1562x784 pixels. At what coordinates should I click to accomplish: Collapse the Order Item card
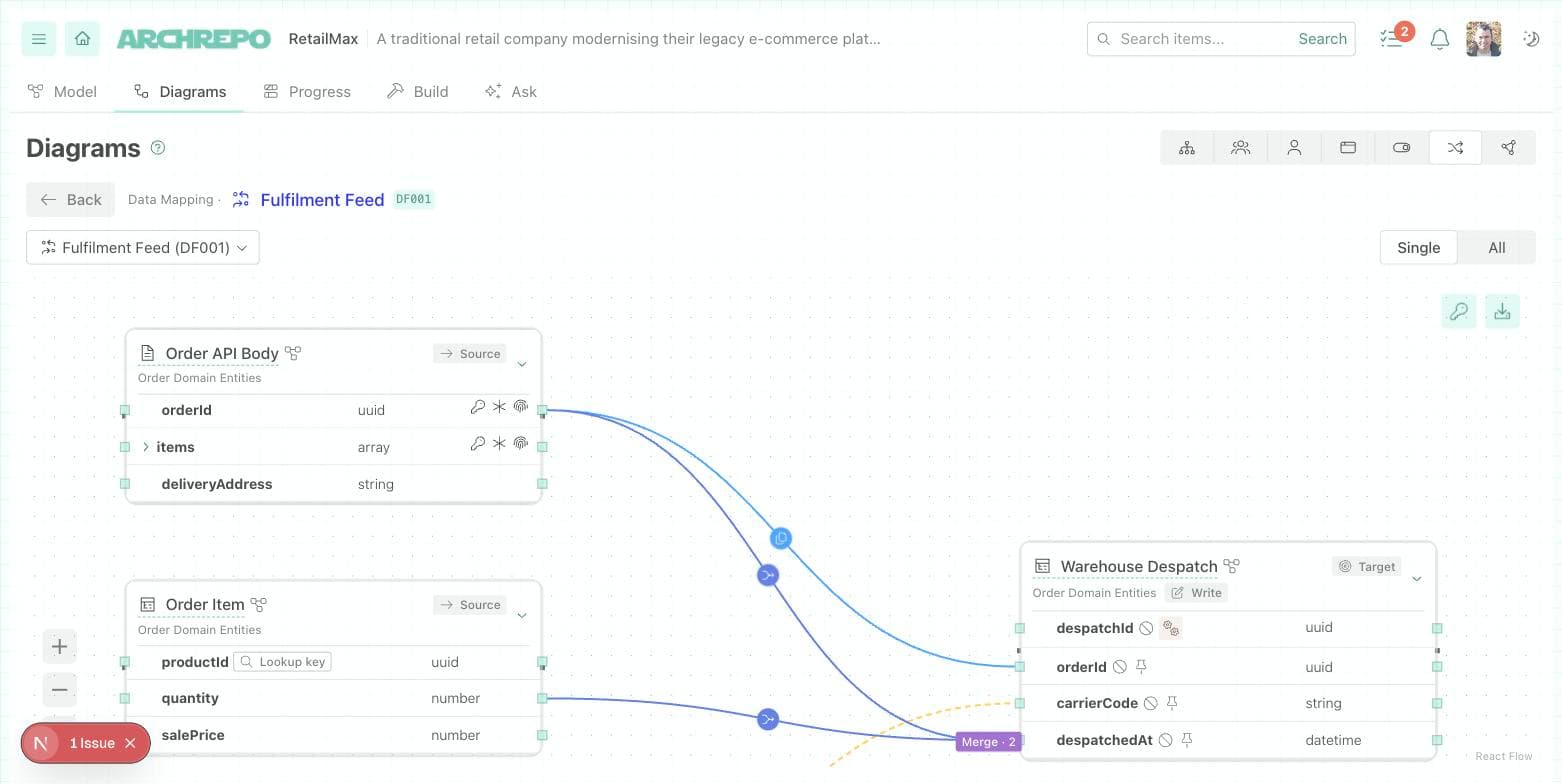[x=522, y=616]
